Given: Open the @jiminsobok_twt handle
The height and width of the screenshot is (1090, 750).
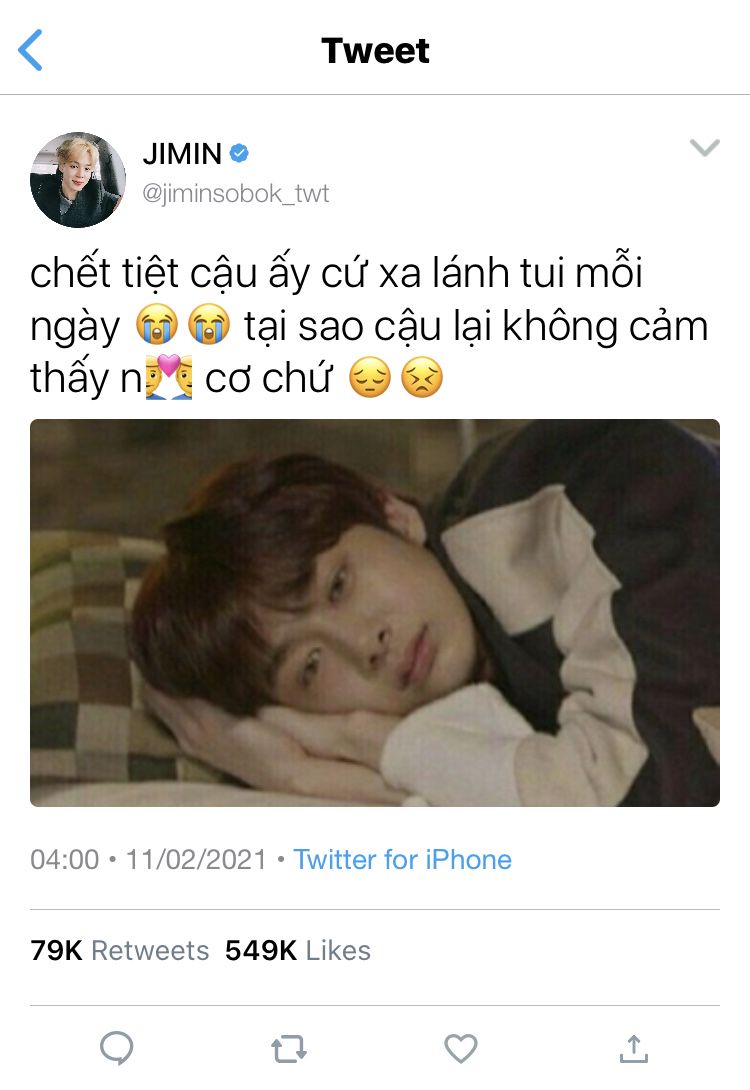Looking at the screenshot, I should pyautogui.click(x=236, y=193).
